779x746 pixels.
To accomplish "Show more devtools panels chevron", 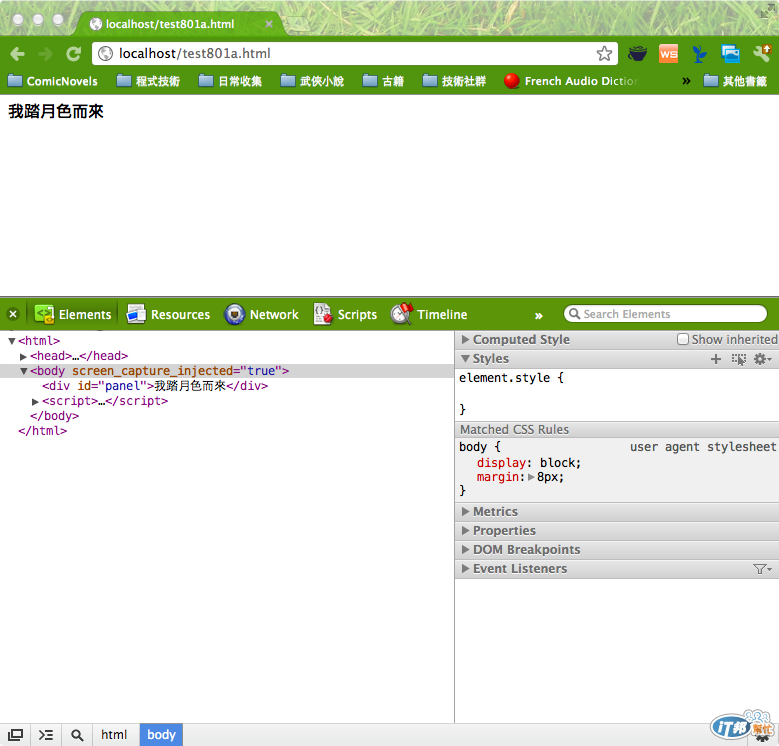I will [539, 315].
